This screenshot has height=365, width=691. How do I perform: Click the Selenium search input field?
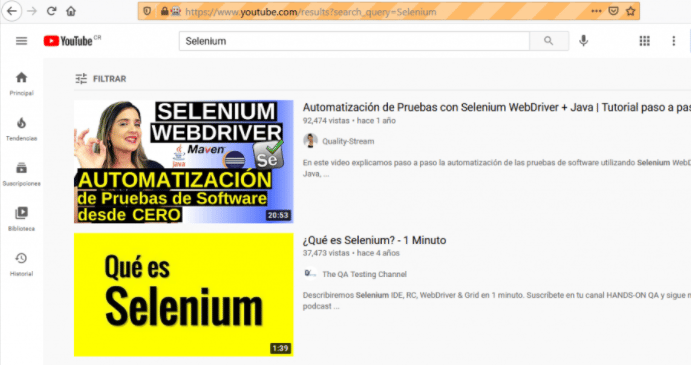tap(354, 41)
